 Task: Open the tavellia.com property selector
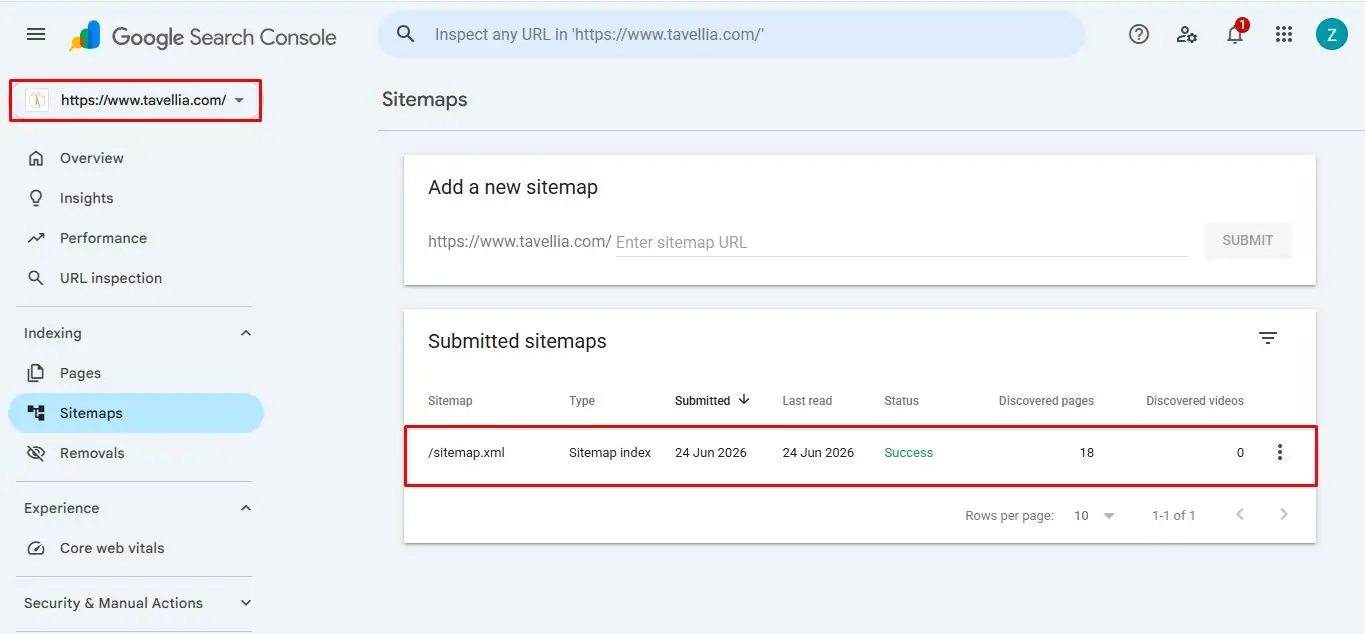click(x=136, y=100)
